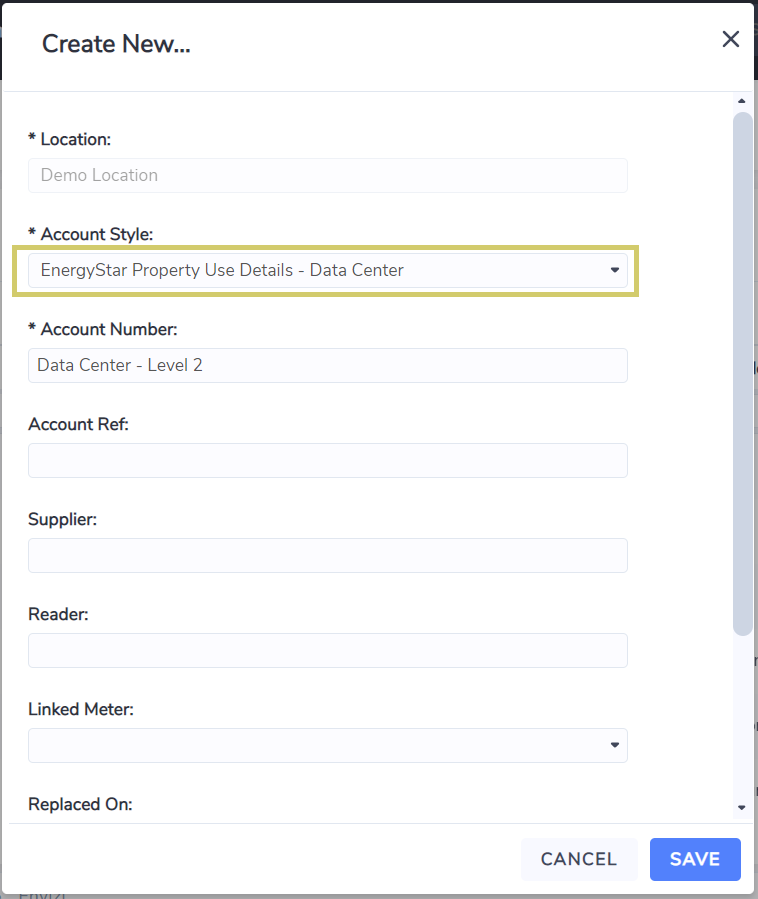The height and width of the screenshot is (899, 758).
Task: Click the Linked Meter label text
Action: coord(80,709)
